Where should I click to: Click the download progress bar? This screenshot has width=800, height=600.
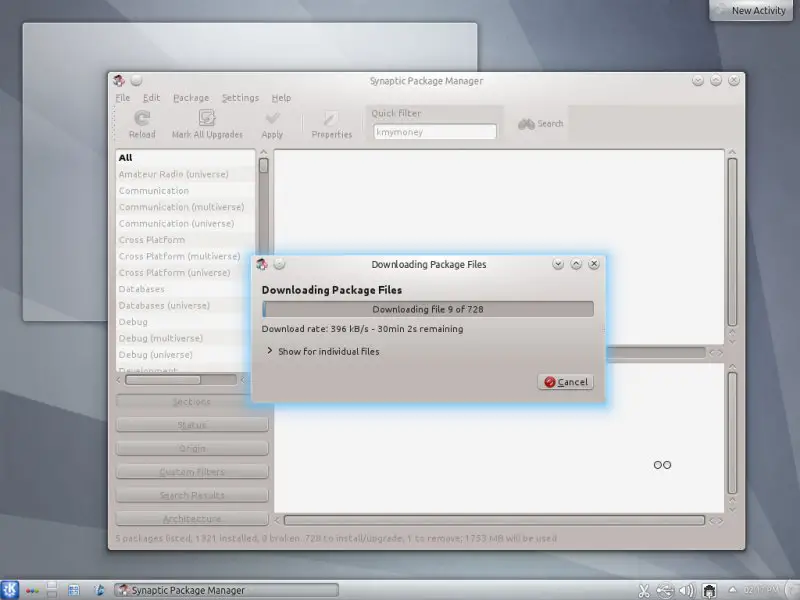click(x=428, y=309)
